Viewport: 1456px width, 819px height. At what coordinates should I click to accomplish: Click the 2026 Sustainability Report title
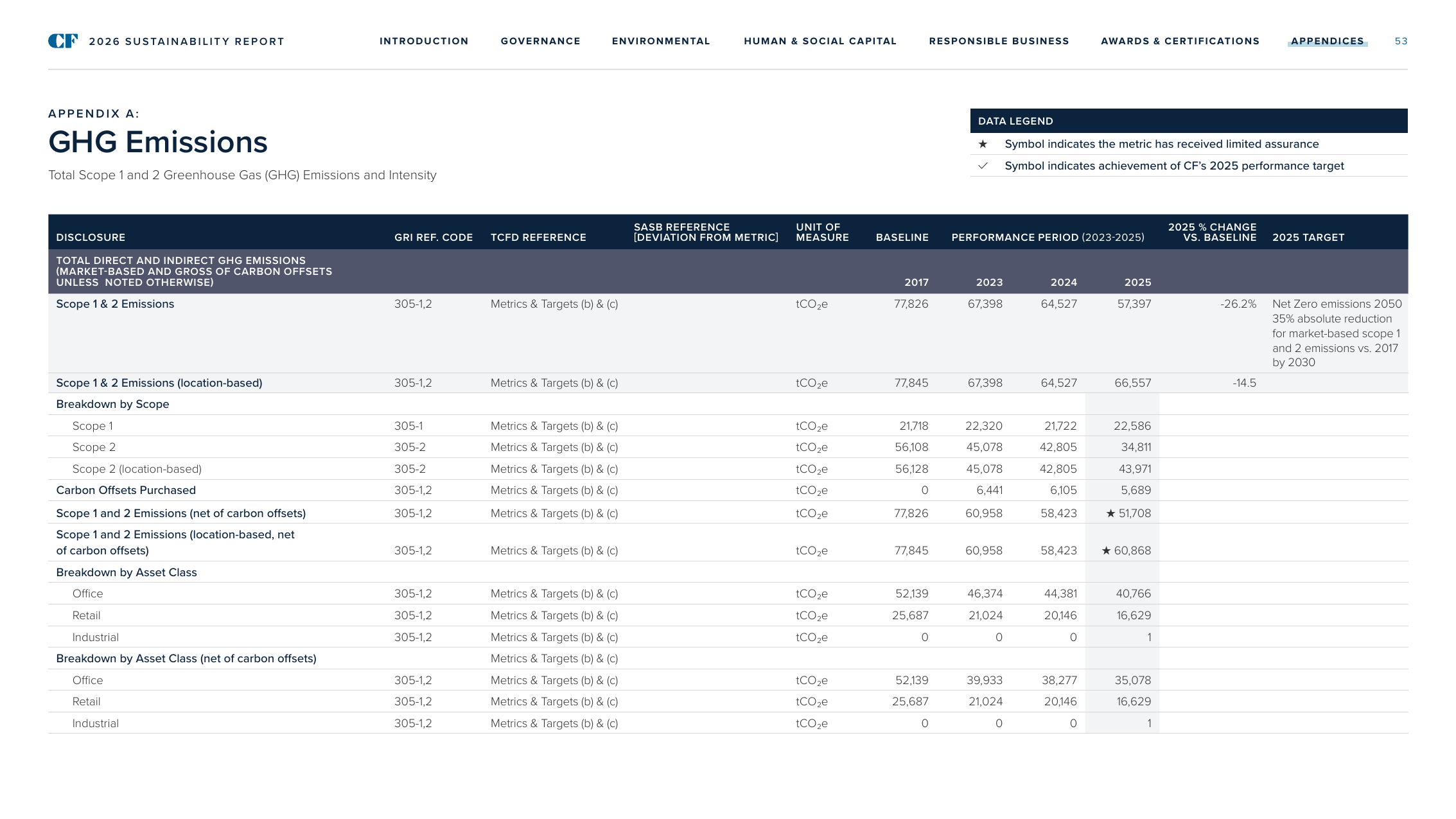[186, 42]
